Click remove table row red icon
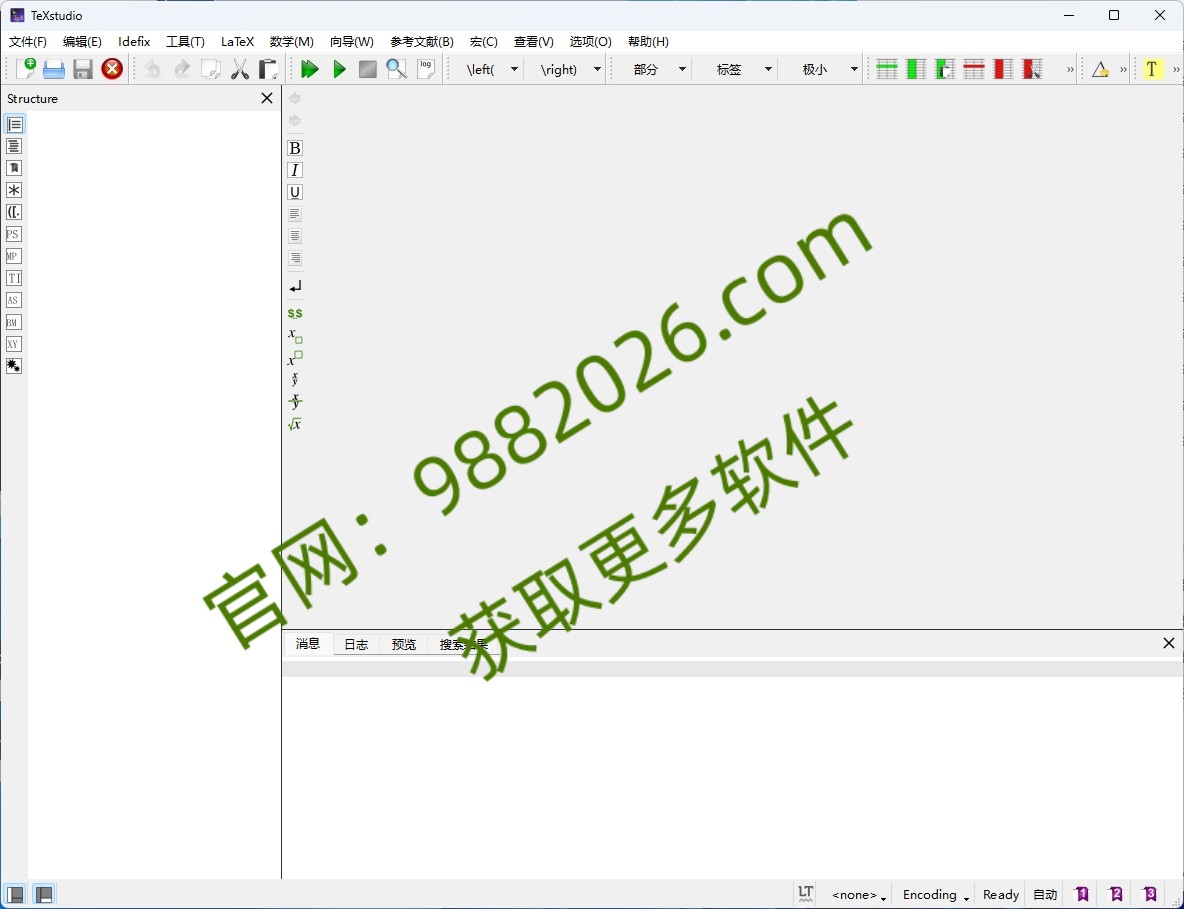 pyautogui.click(x=974, y=69)
